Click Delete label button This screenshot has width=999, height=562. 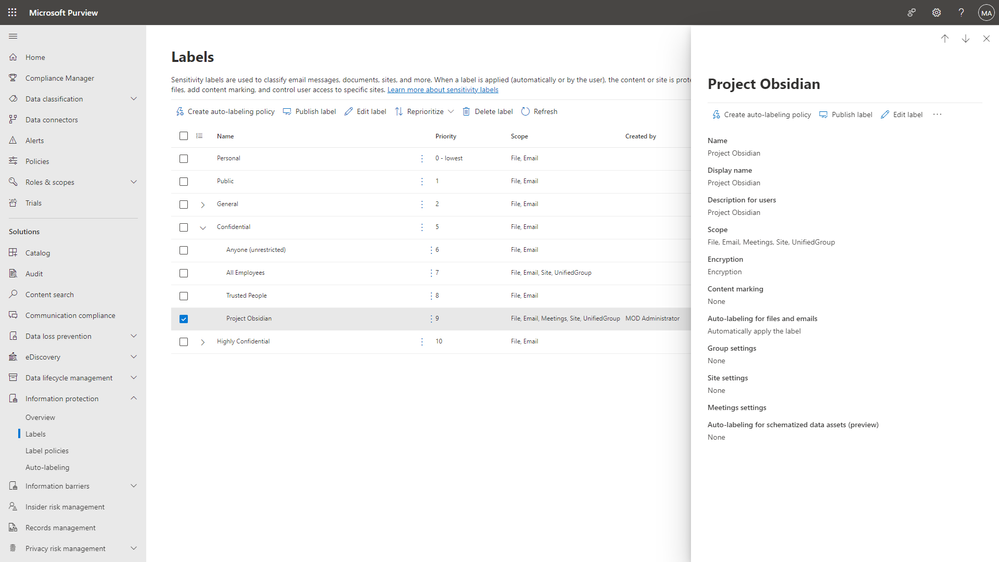pyautogui.click(x=487, y=112)
